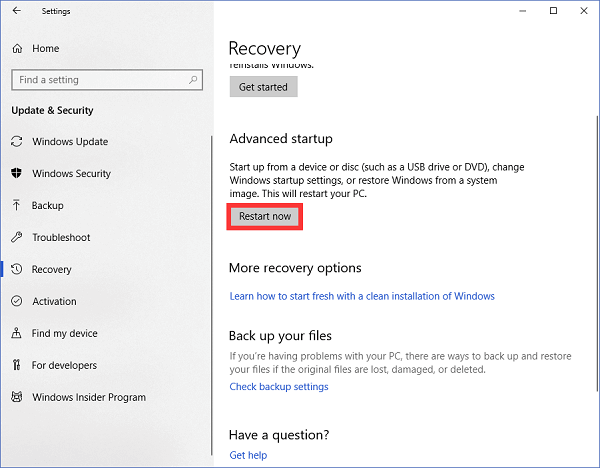Screen dimensions: 600x468
Task: Click the Windows Insider Program icon
Action: (x=17, y=398)
